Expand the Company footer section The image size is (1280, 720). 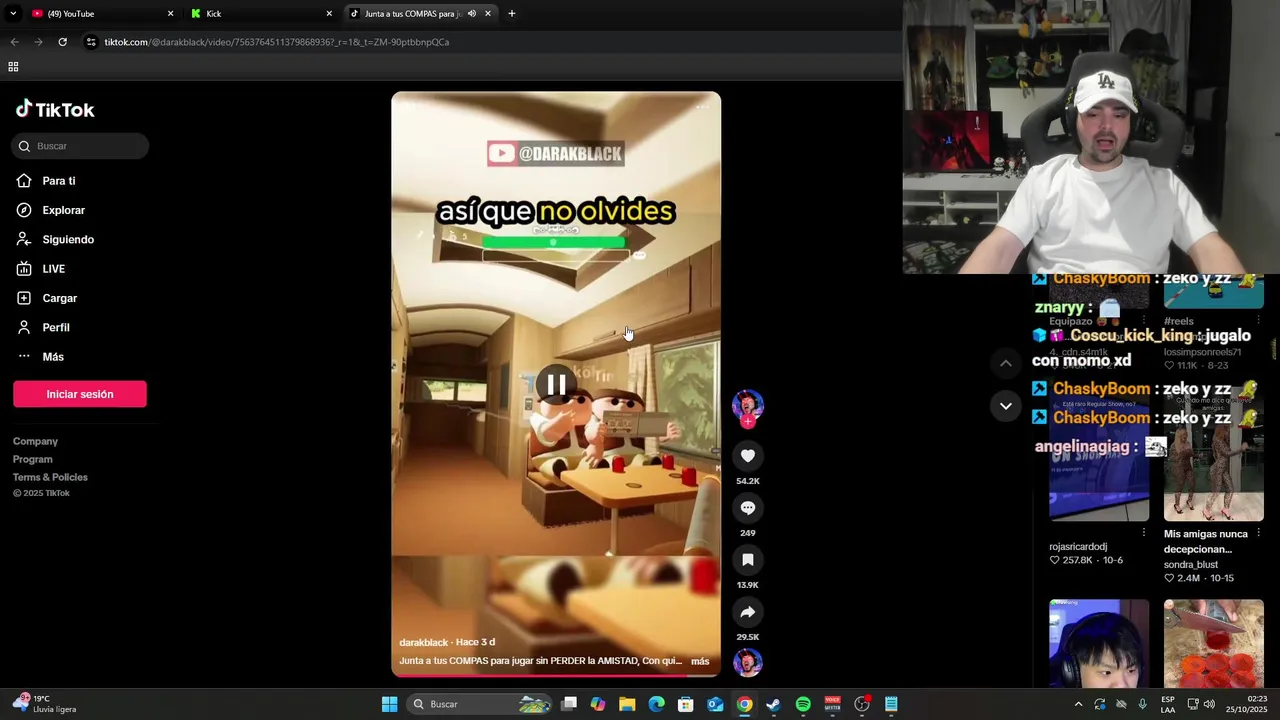(x=35, y=441)
